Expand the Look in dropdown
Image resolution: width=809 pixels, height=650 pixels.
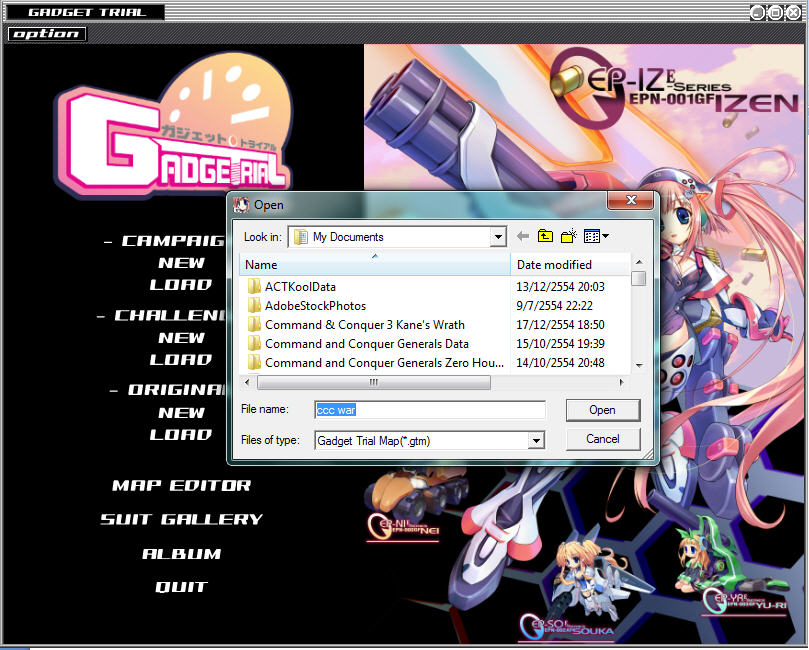click(x=498, y=237)
